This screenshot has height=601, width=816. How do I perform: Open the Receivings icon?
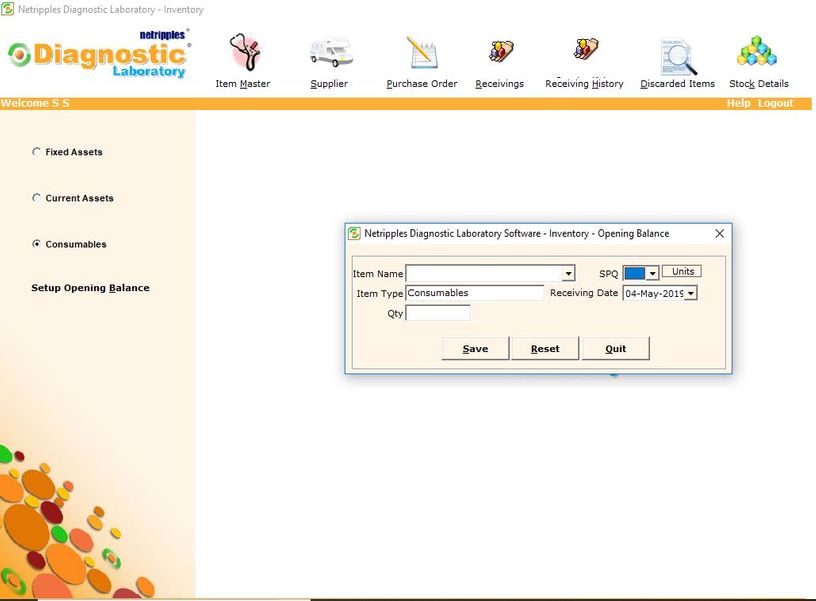501,52
